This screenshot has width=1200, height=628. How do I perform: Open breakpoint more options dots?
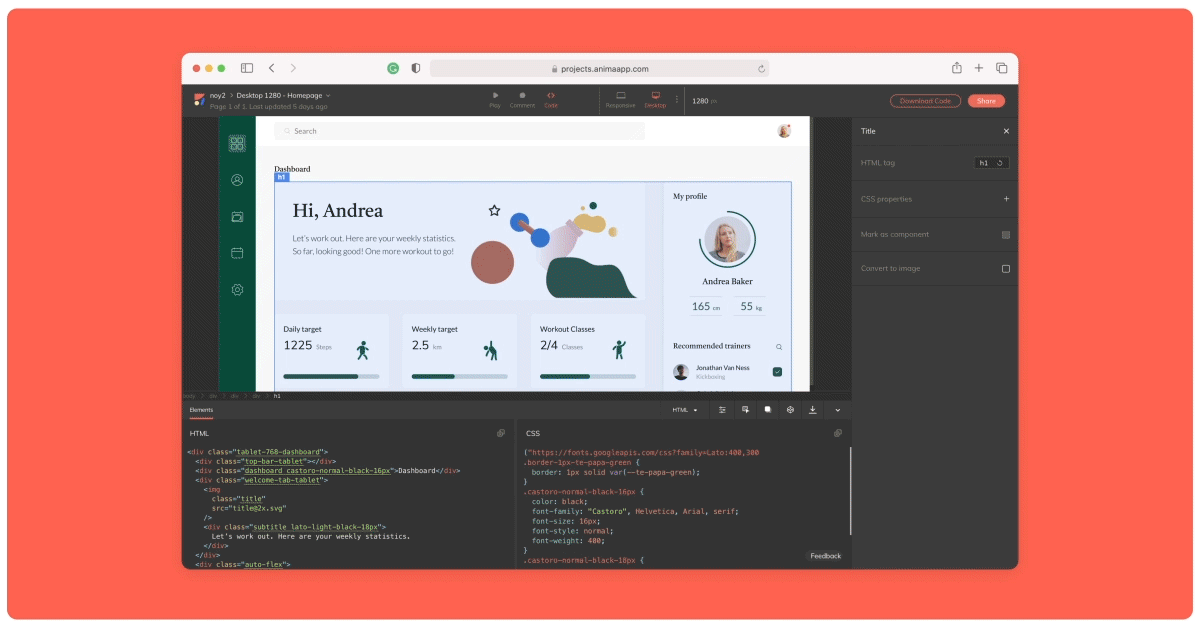point(677,100)
